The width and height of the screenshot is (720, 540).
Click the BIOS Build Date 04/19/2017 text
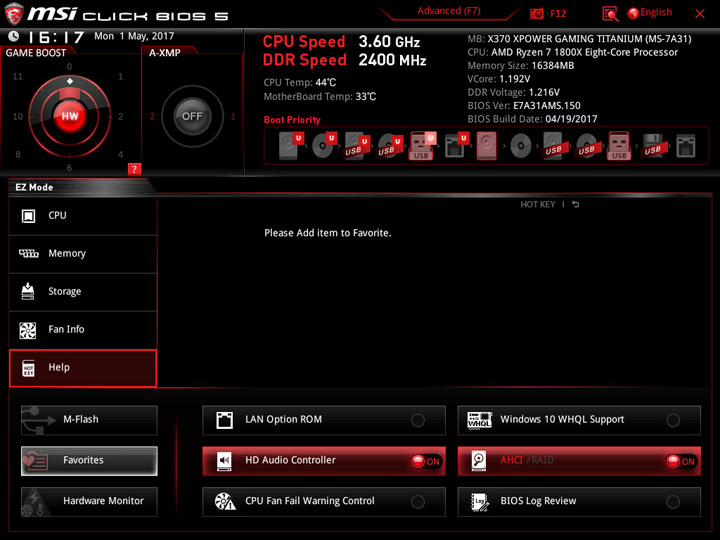[532, 119]
